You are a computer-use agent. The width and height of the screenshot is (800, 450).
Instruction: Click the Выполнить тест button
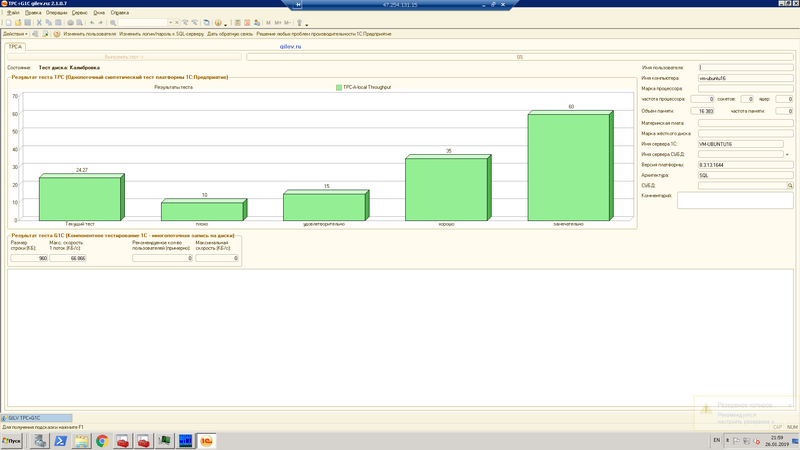coord(124,57)
